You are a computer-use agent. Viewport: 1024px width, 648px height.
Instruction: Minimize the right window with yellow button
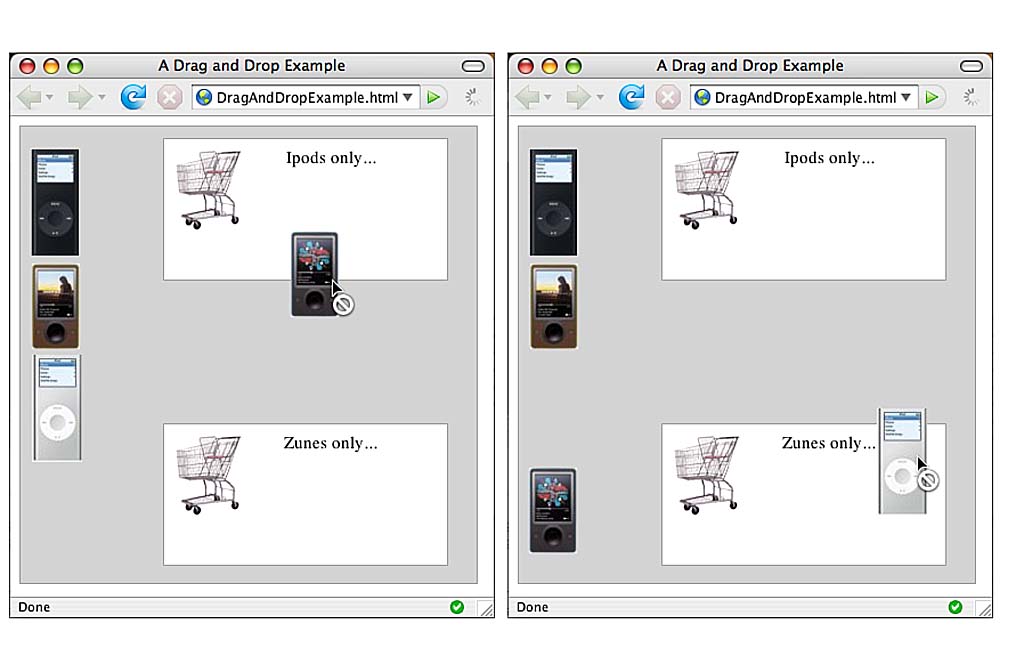click(x=549, y=66)
